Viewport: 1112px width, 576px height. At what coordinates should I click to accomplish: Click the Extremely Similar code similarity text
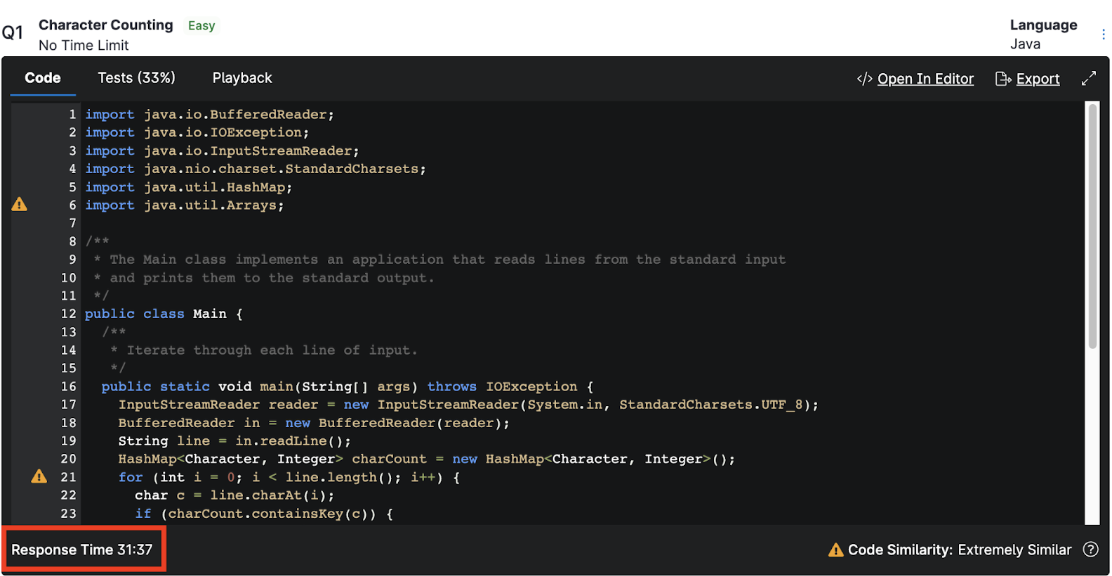click(x=1014, y=550)
